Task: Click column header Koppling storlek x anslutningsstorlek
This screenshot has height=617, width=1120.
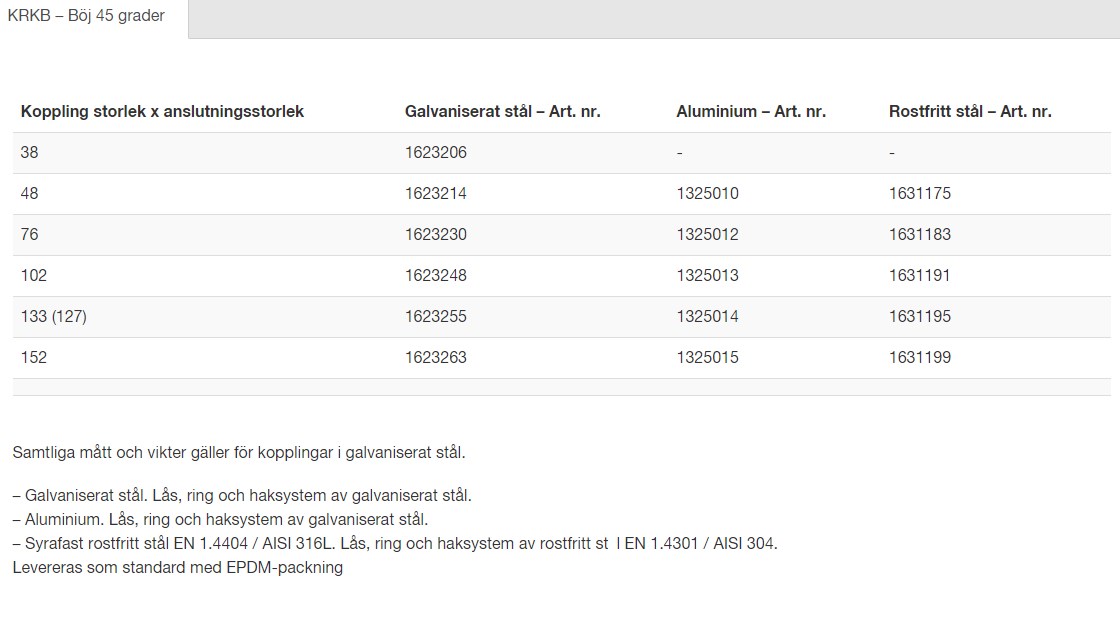Action: tap(163, 111)
